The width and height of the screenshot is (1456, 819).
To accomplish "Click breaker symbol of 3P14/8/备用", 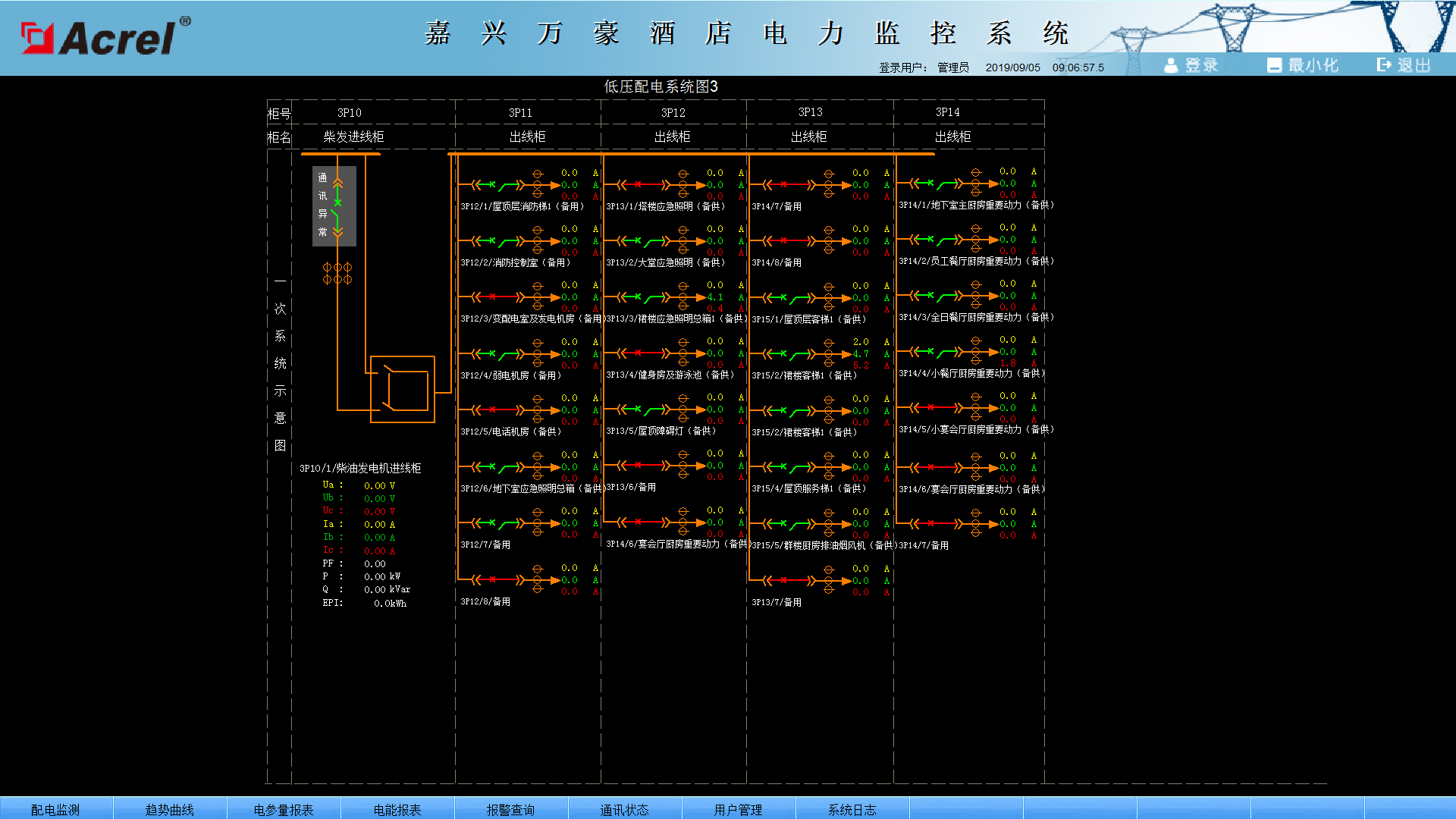I will point(789,240).
